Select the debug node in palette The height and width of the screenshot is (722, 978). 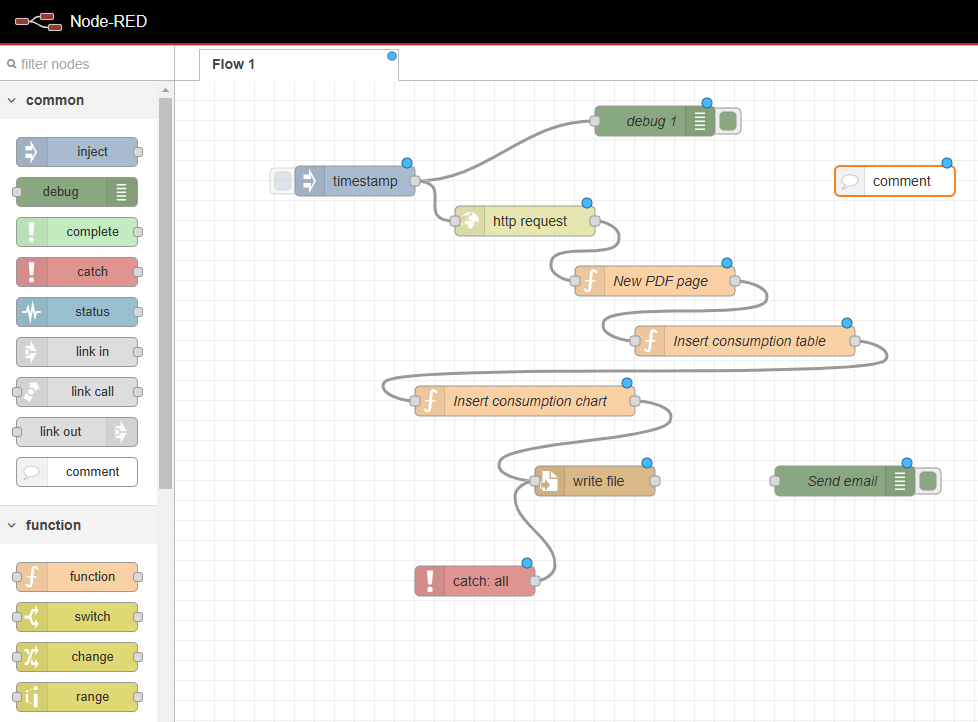[x=77, y=192]
